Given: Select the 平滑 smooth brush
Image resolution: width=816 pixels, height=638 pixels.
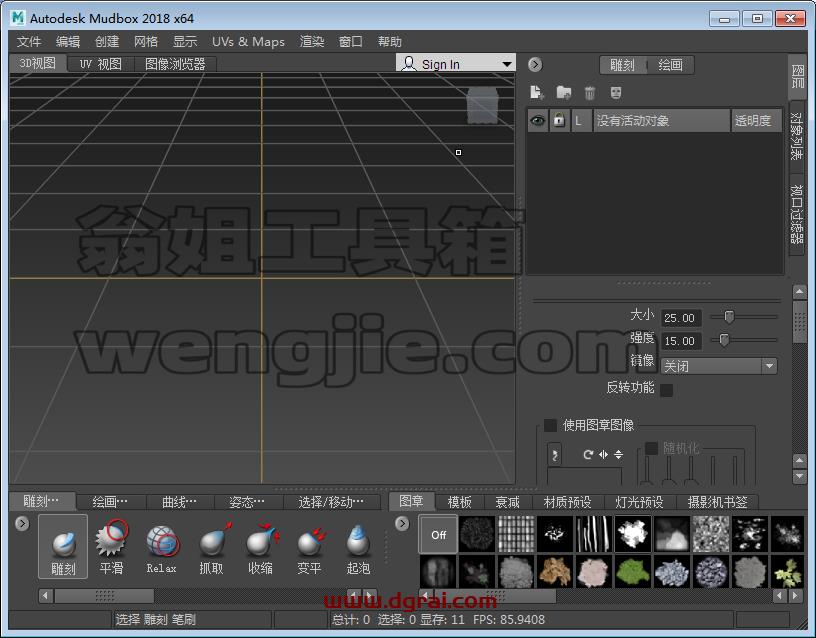Looking at the screenshot, I should coord(111,547).
